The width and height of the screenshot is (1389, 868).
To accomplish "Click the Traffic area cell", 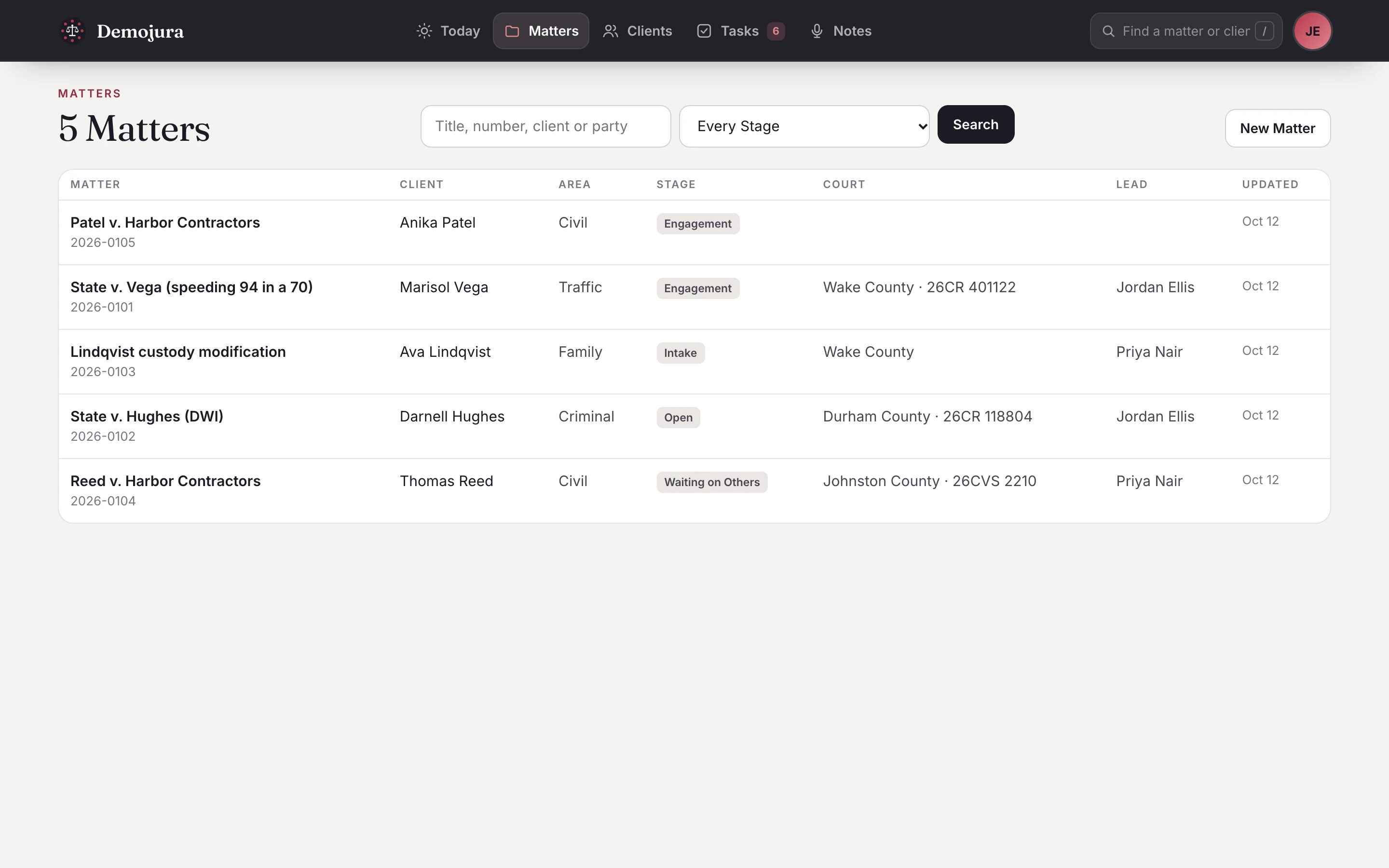I will 580,287.
